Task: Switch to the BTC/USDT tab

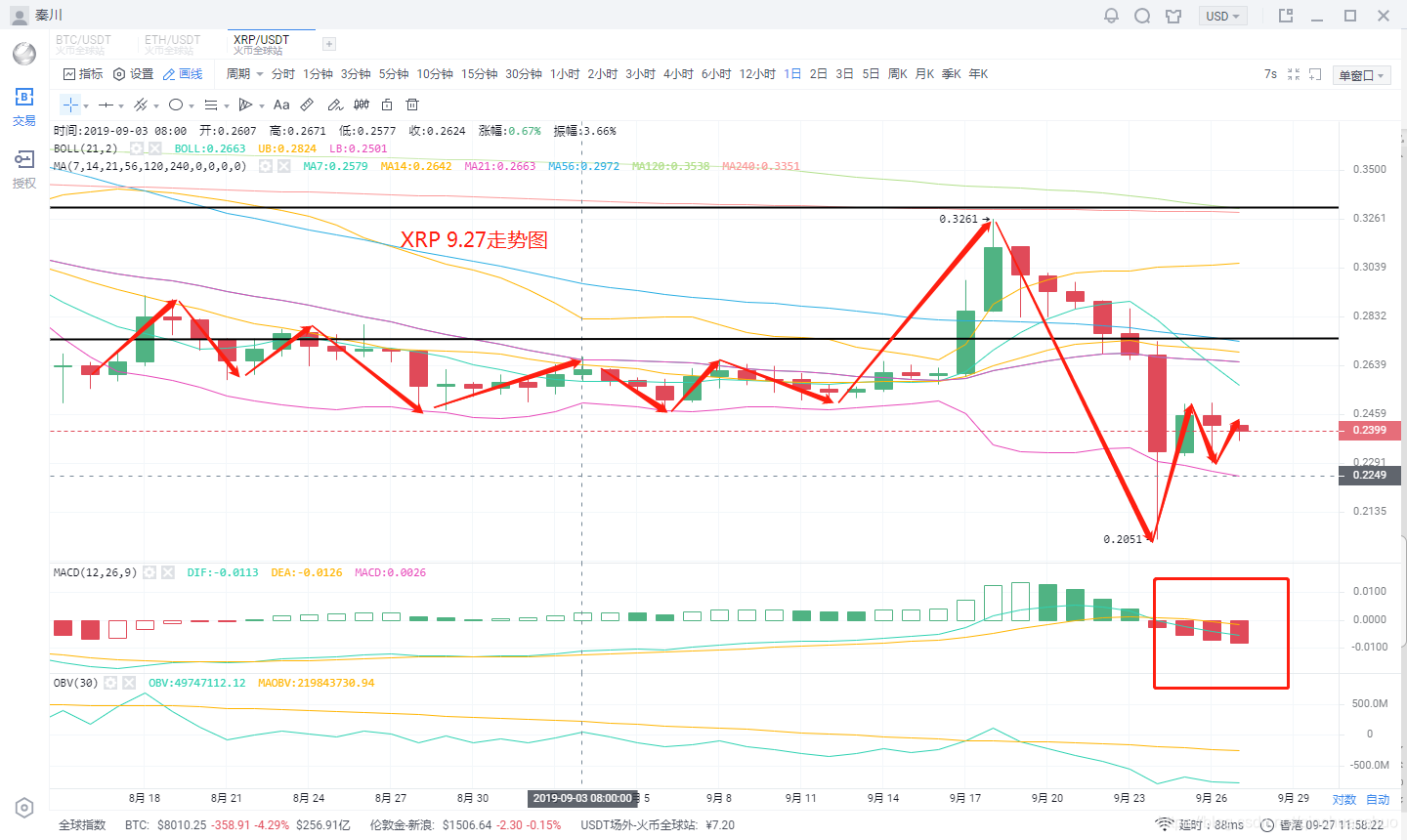Action: (84, 44)
